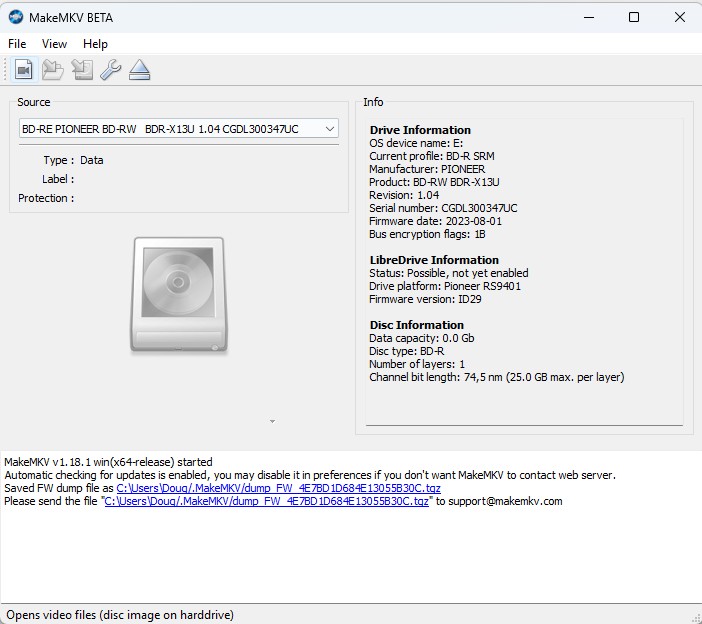The image size is (702, 624).
Task: Open the View menu
Action: pyautogui.click(x=54, y=44)
